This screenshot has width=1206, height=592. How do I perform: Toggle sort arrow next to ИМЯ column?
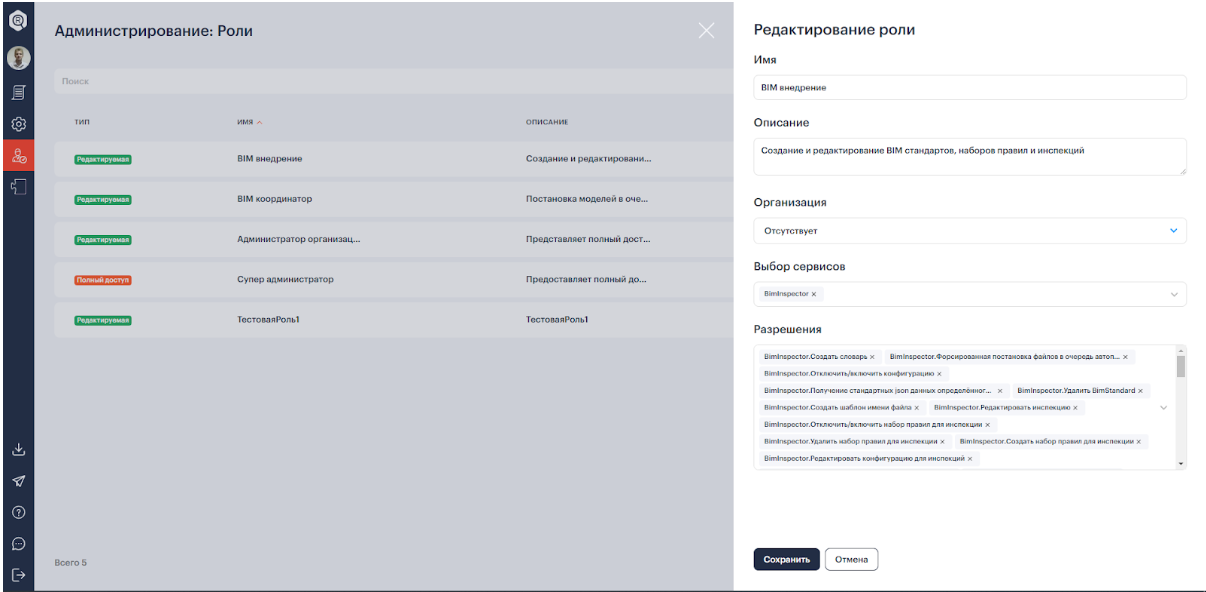(260, 122)
